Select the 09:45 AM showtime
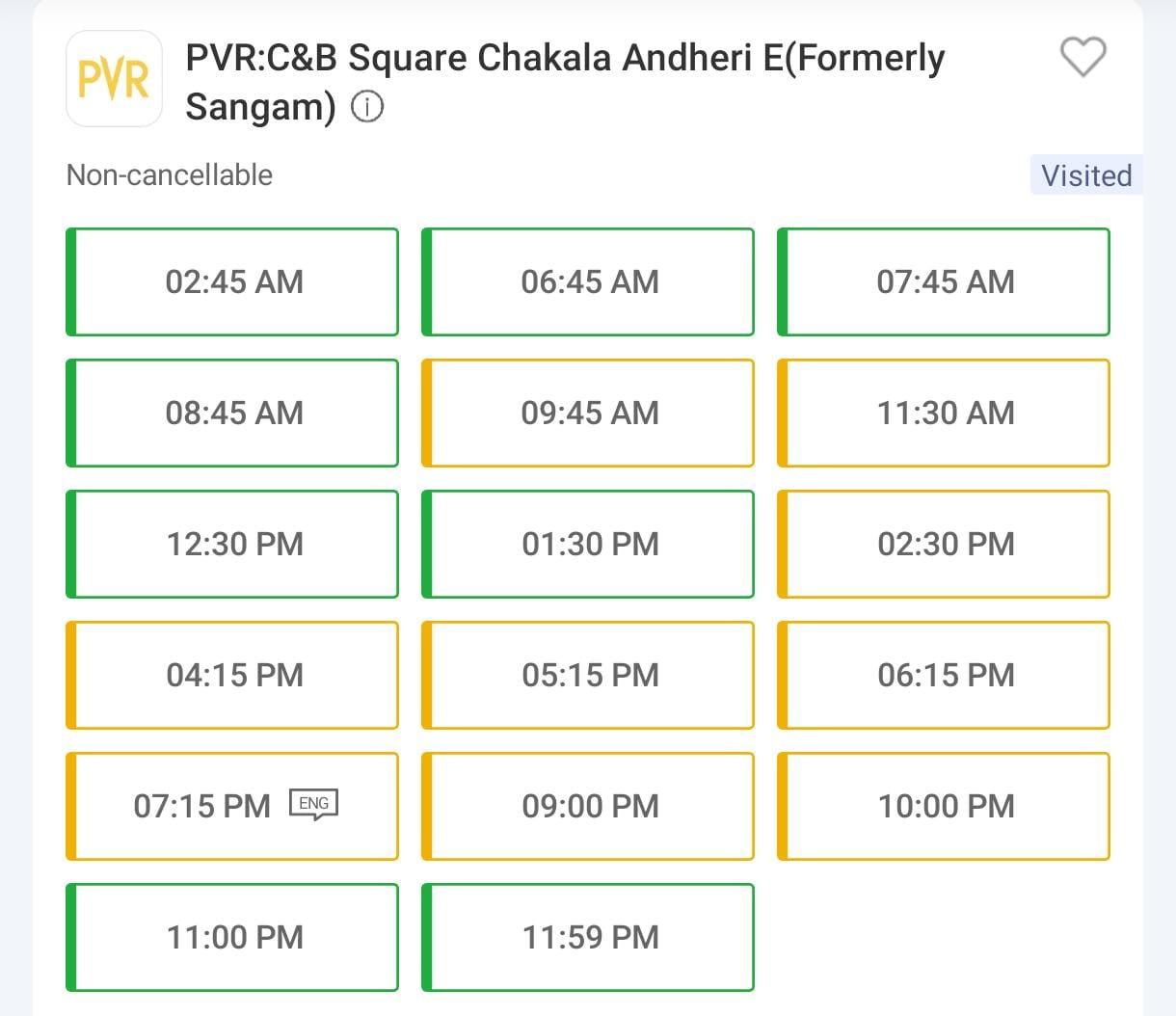Viewport: 1176px width, 1016px height. point(588,414)
